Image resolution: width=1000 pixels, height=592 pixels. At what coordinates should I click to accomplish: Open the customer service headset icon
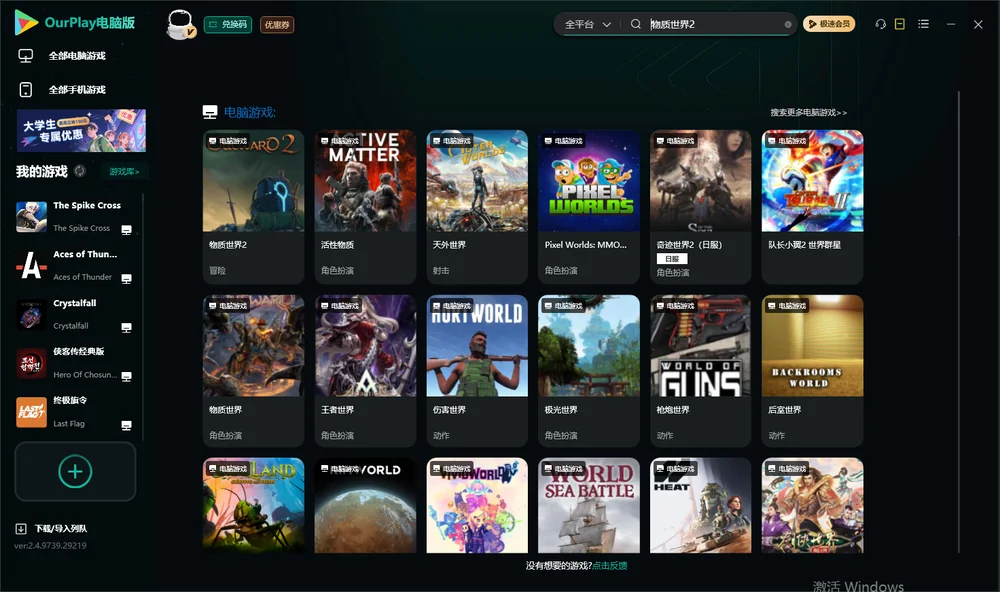(881, 24)
